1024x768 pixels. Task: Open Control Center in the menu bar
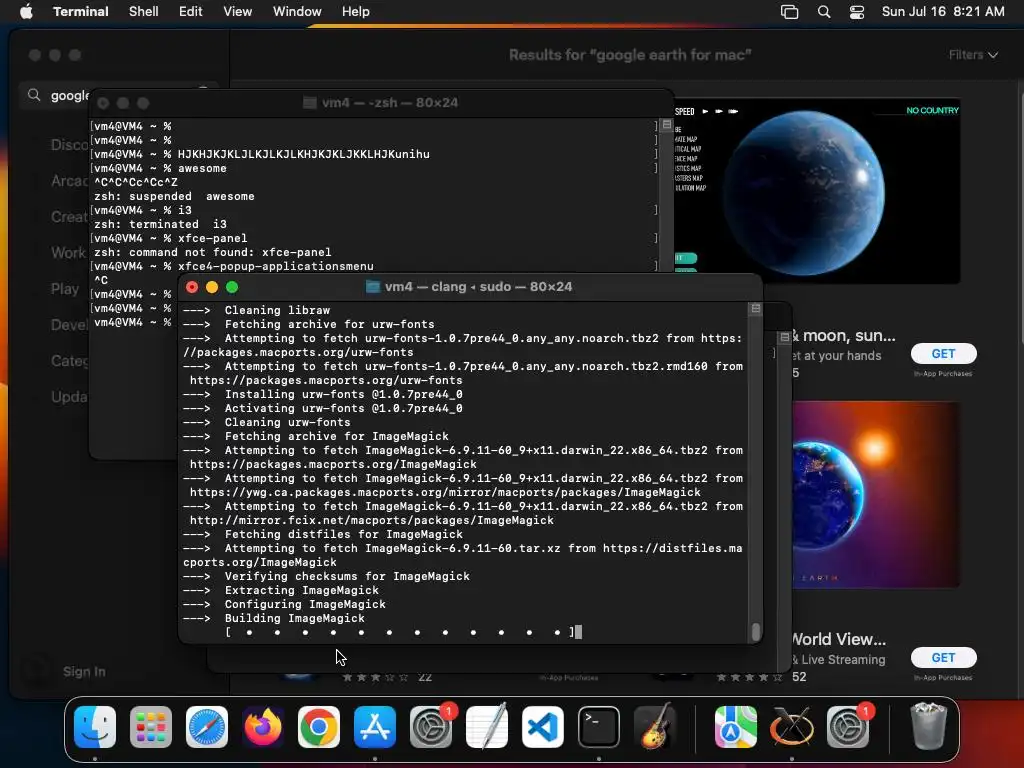click(857, 12)
